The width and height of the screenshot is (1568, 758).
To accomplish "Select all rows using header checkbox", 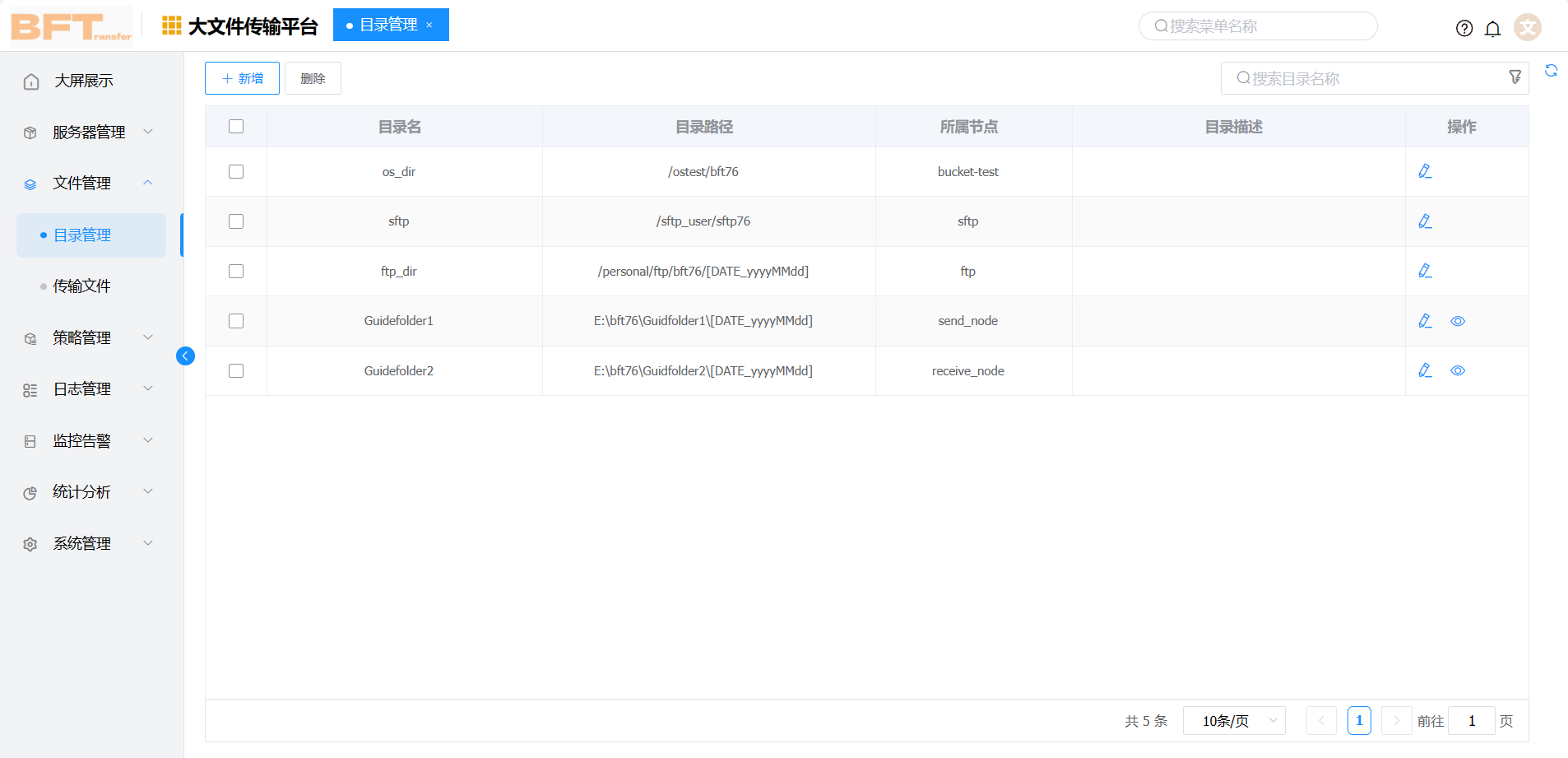I will [x=236, y=126].
